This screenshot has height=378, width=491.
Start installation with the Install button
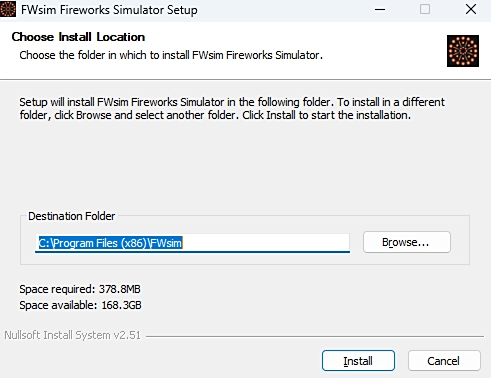358,361
